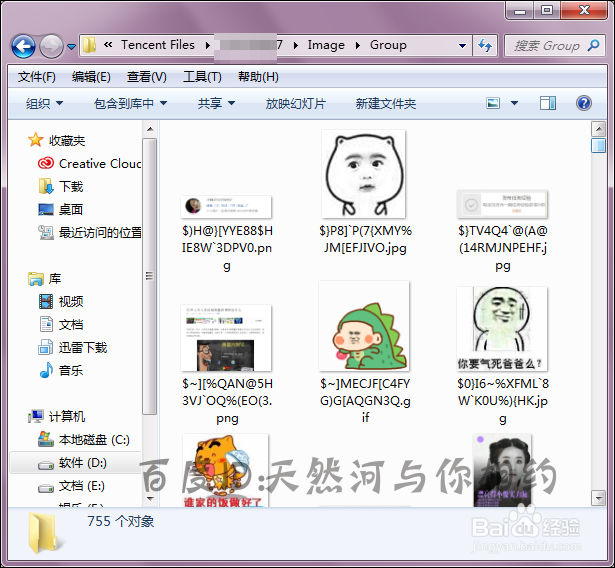Open the 组织 dropdown
This screenshot has width=615, height=568.
click(x=44, y=104)
